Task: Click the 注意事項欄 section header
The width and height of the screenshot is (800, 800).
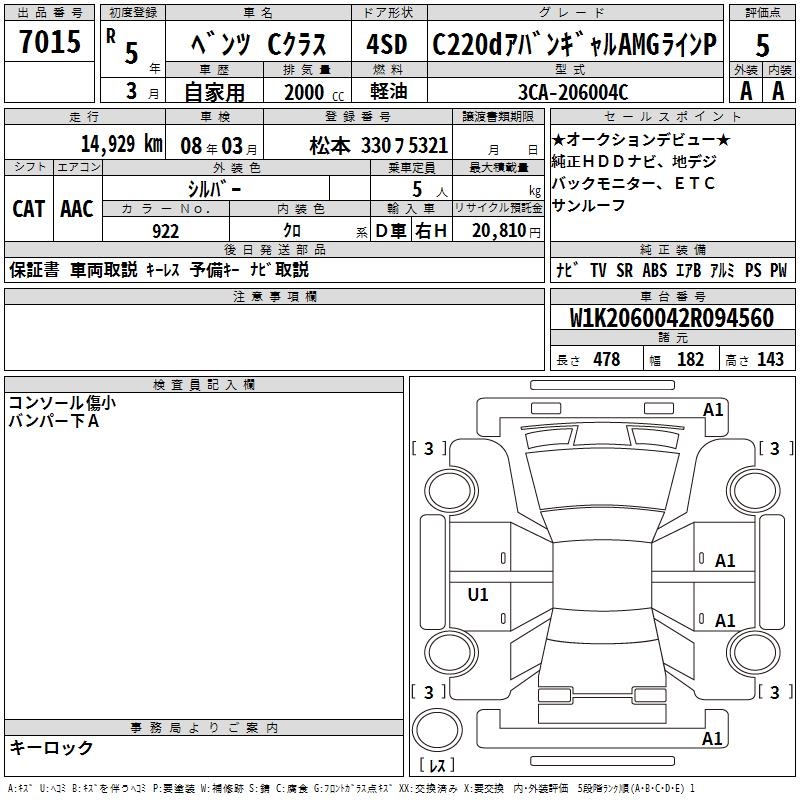Action: point(274,296)
